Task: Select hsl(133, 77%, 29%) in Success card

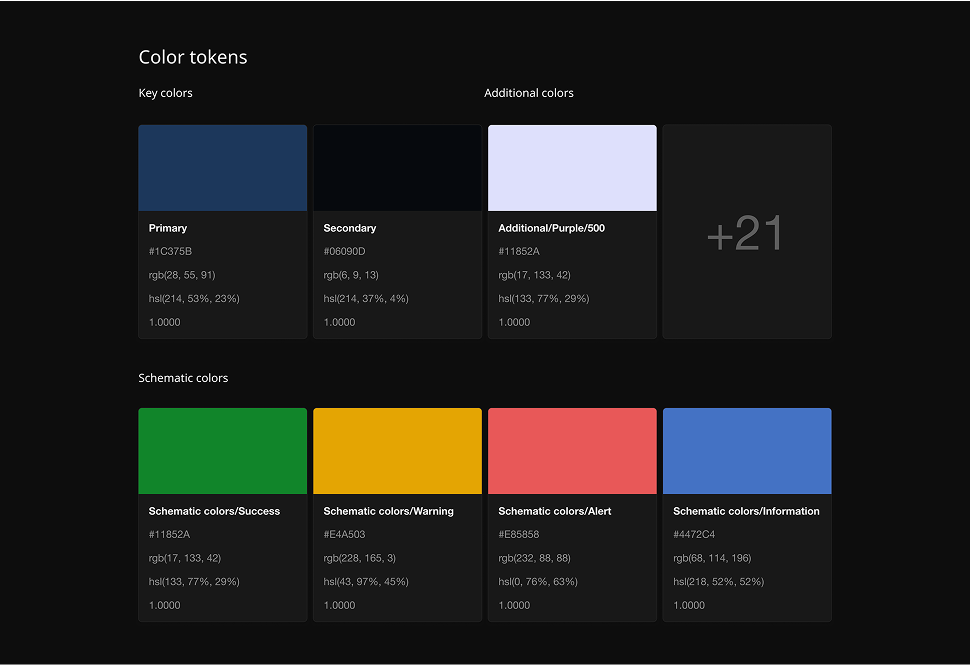Action: tap(194, 581)
